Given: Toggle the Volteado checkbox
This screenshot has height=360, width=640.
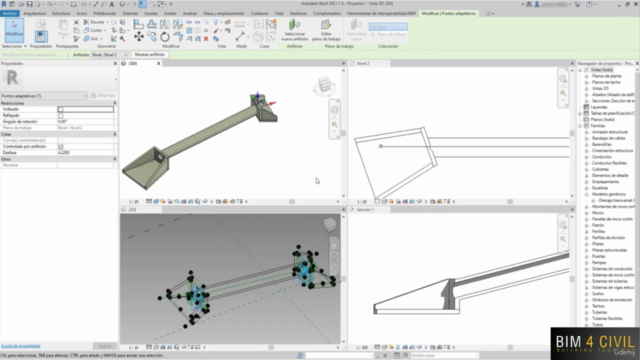Looking at the screenshot, I should [60, 109].
